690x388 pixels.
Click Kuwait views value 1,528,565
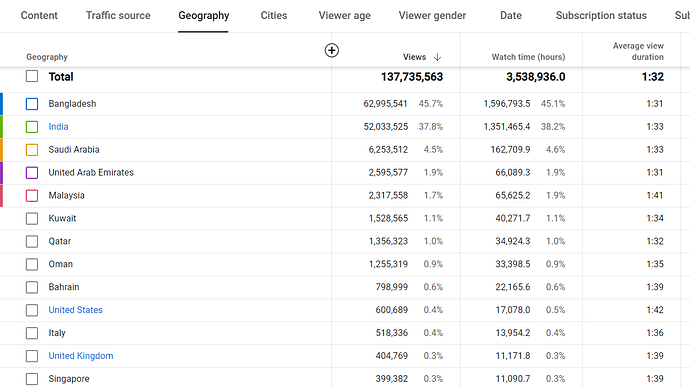pyautogui.click(x=388, y=218)
